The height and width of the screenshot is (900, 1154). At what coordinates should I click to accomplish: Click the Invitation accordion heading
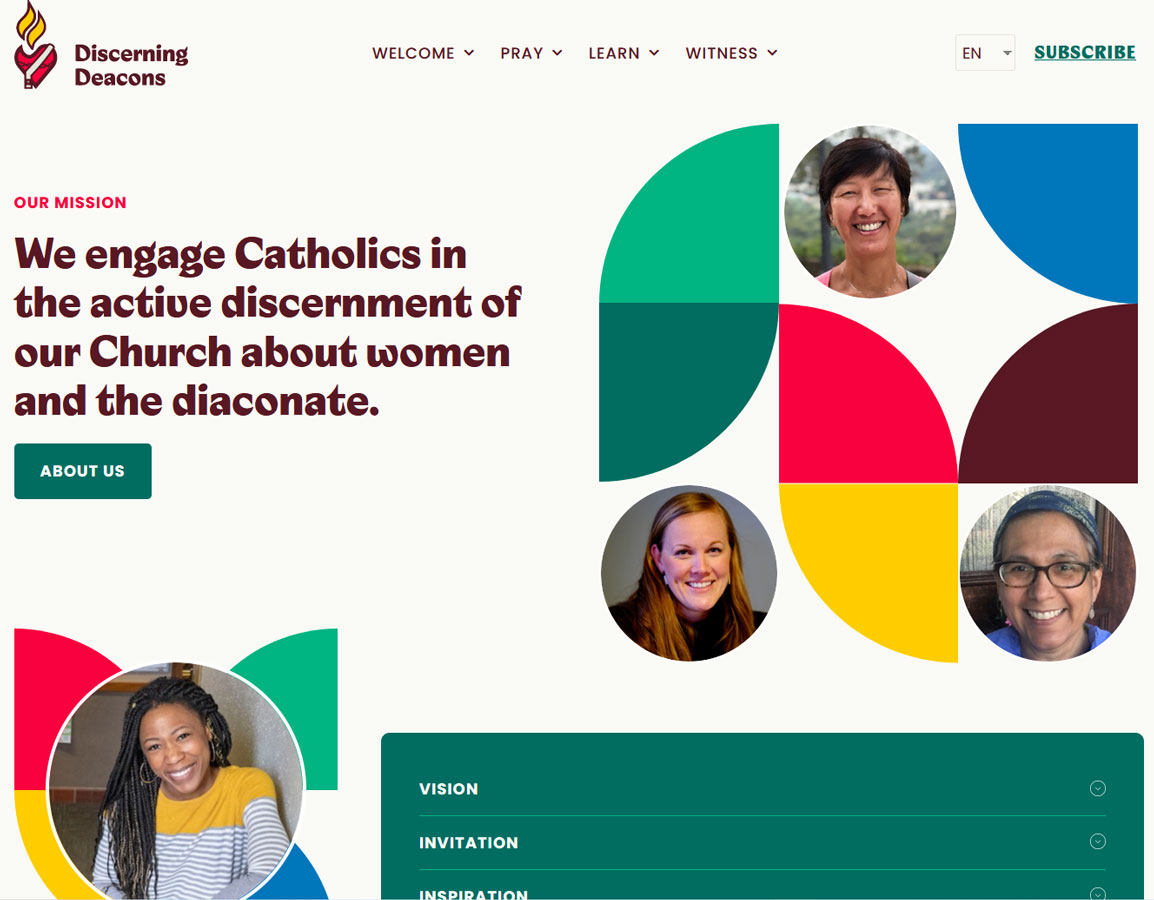point(468,843)
